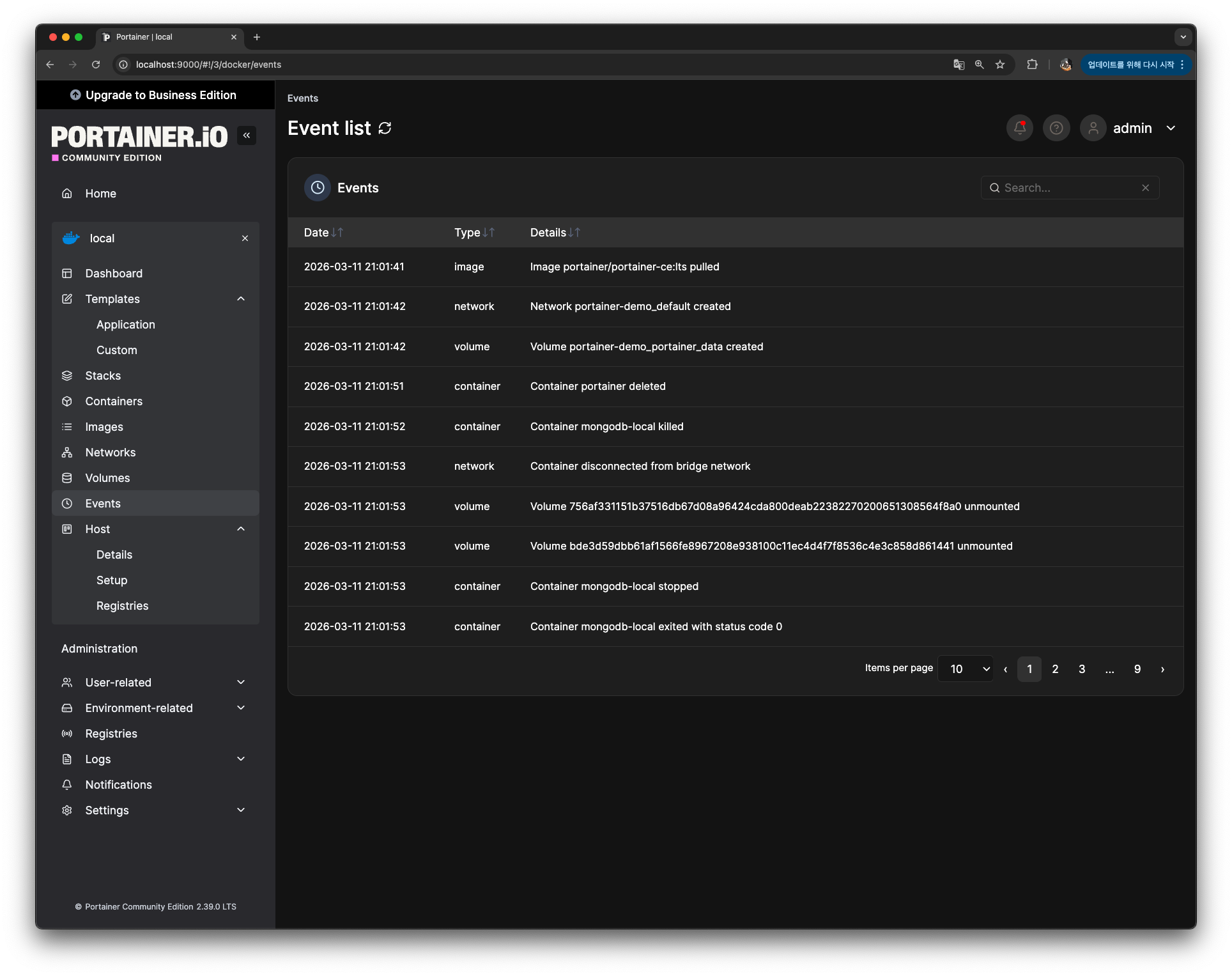
Task: Navigate to Stacks in sidebar
Action: click(103, 376)
